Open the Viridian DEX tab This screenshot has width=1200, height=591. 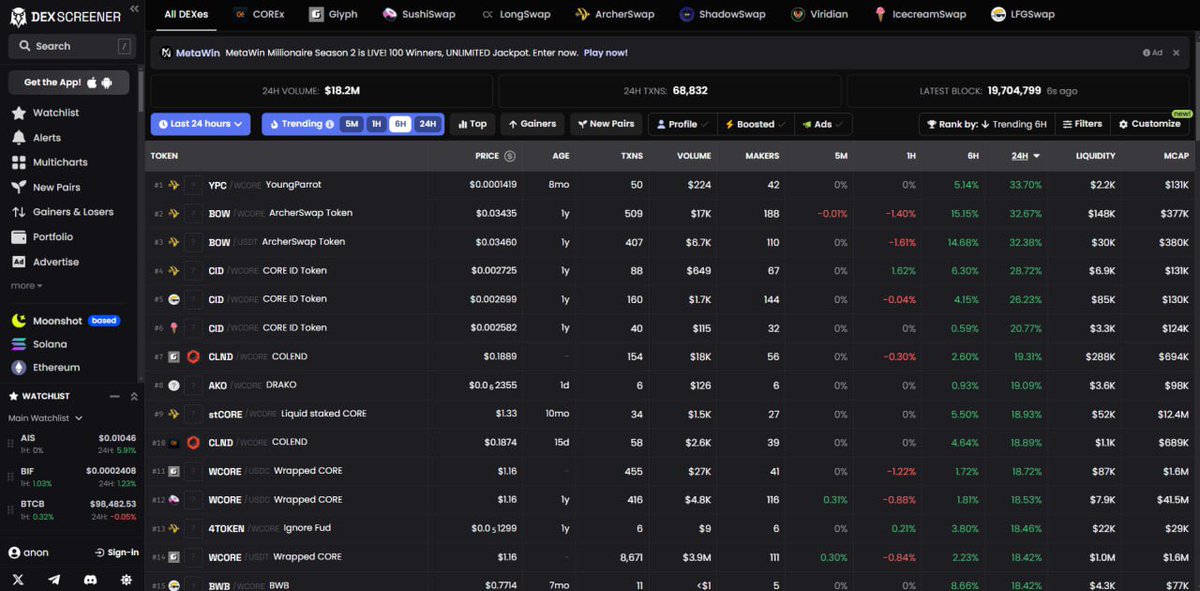coord(821,14)
